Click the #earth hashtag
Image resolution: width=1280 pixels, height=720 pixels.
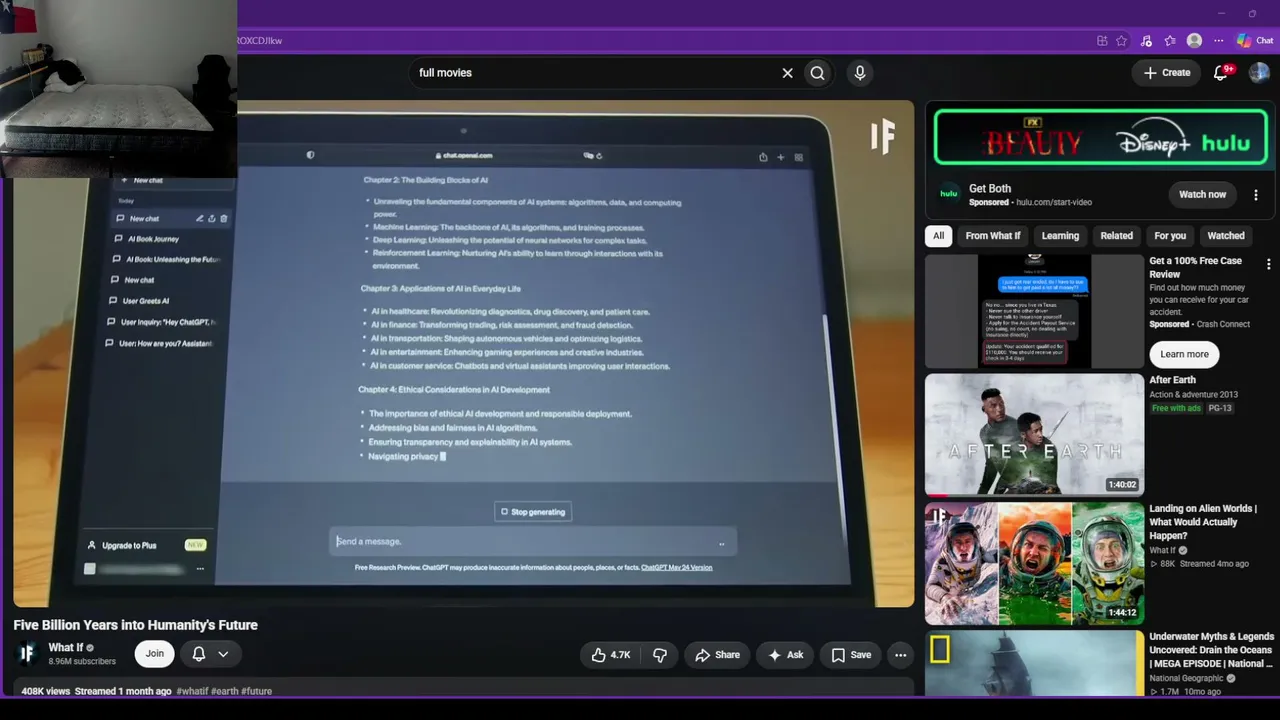click(224, 691)
